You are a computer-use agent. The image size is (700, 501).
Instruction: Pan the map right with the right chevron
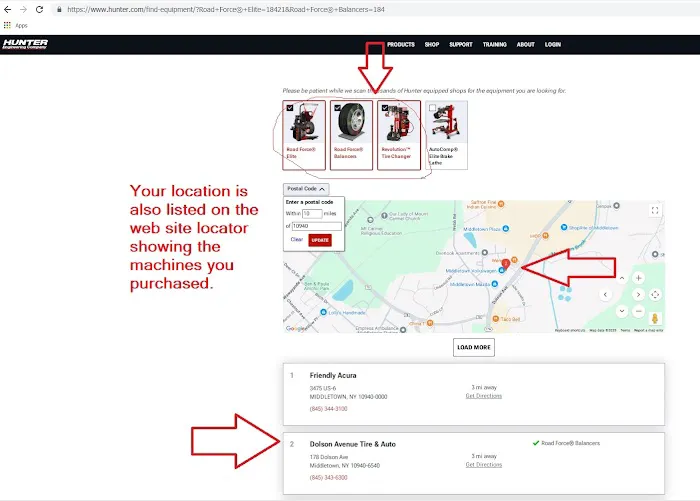point(638,294)
